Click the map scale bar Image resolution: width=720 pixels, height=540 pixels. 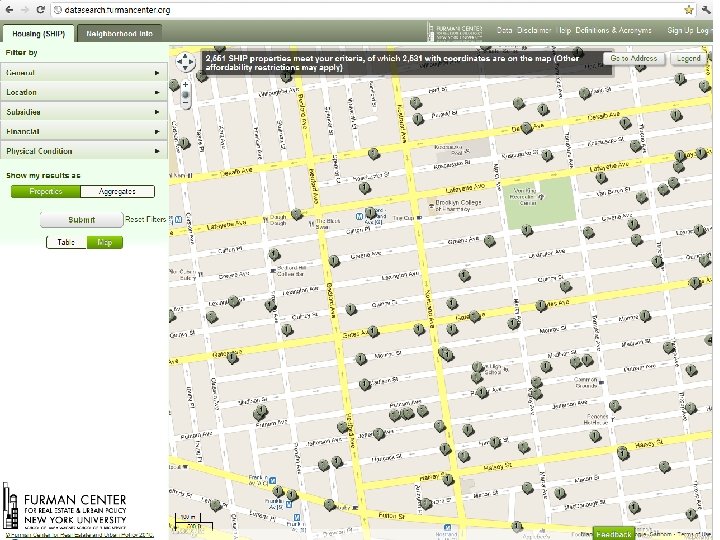point(193,522)
